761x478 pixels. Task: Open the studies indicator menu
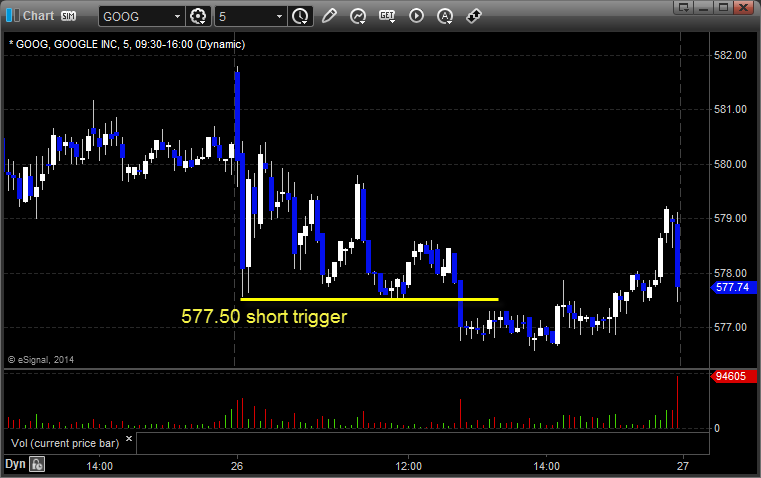click(358, 16)
